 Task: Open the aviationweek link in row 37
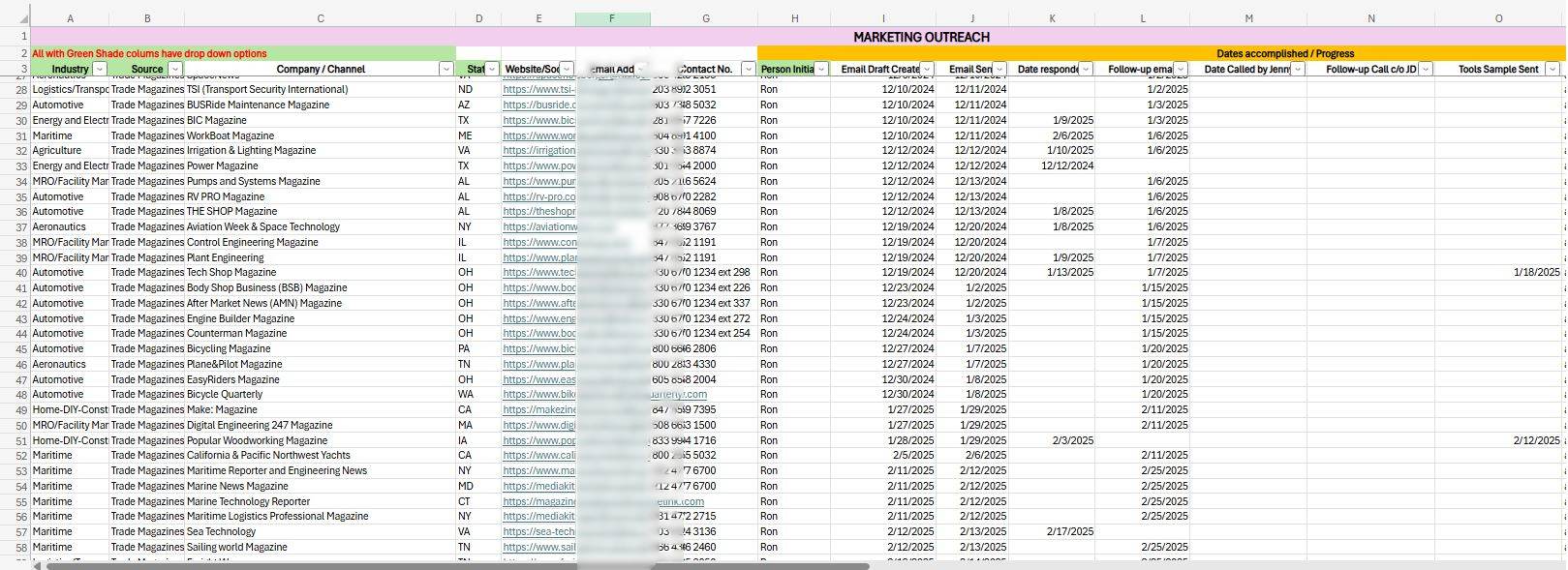pyautogui.click(x=538, y=226)
